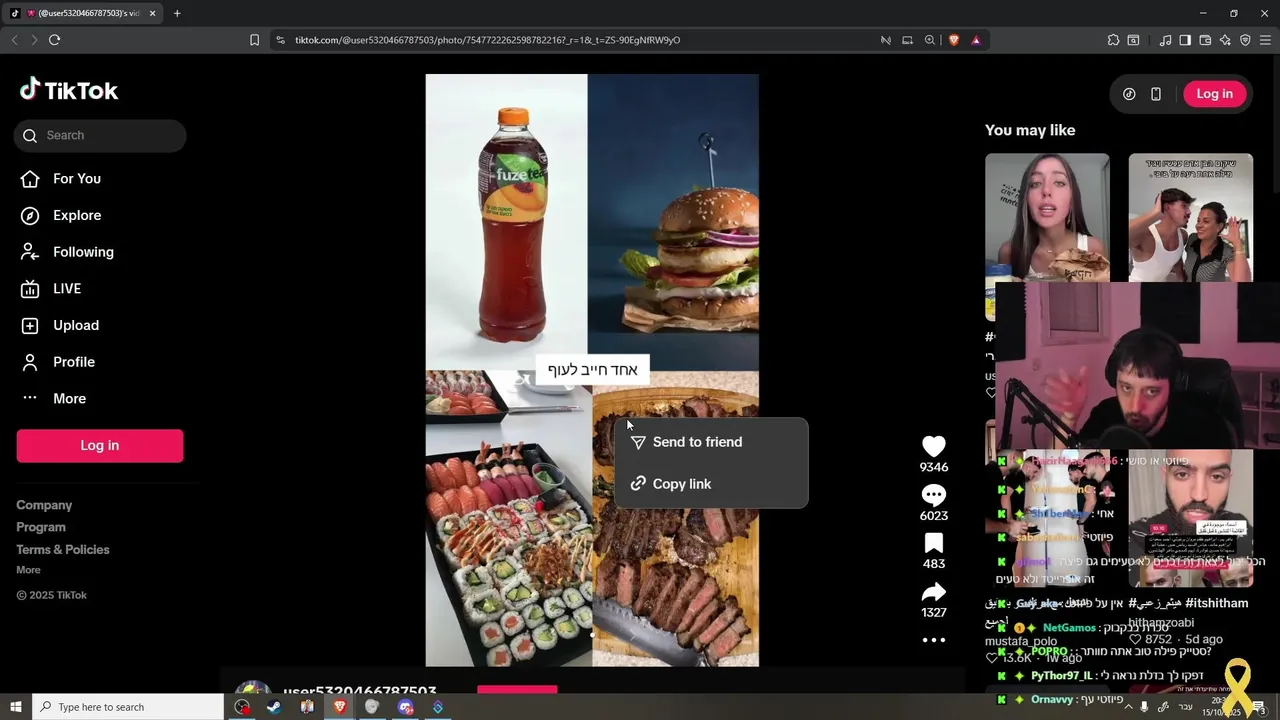This screenshot has width=1280, height=720.
Task: Open OBS Studio from the taskbar
Action: [242, 707]
